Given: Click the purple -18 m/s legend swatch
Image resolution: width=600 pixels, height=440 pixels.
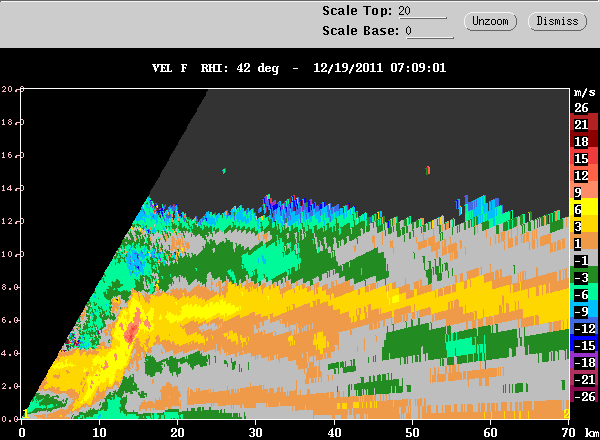Looking at the screenshot, I should coord(584,362).
